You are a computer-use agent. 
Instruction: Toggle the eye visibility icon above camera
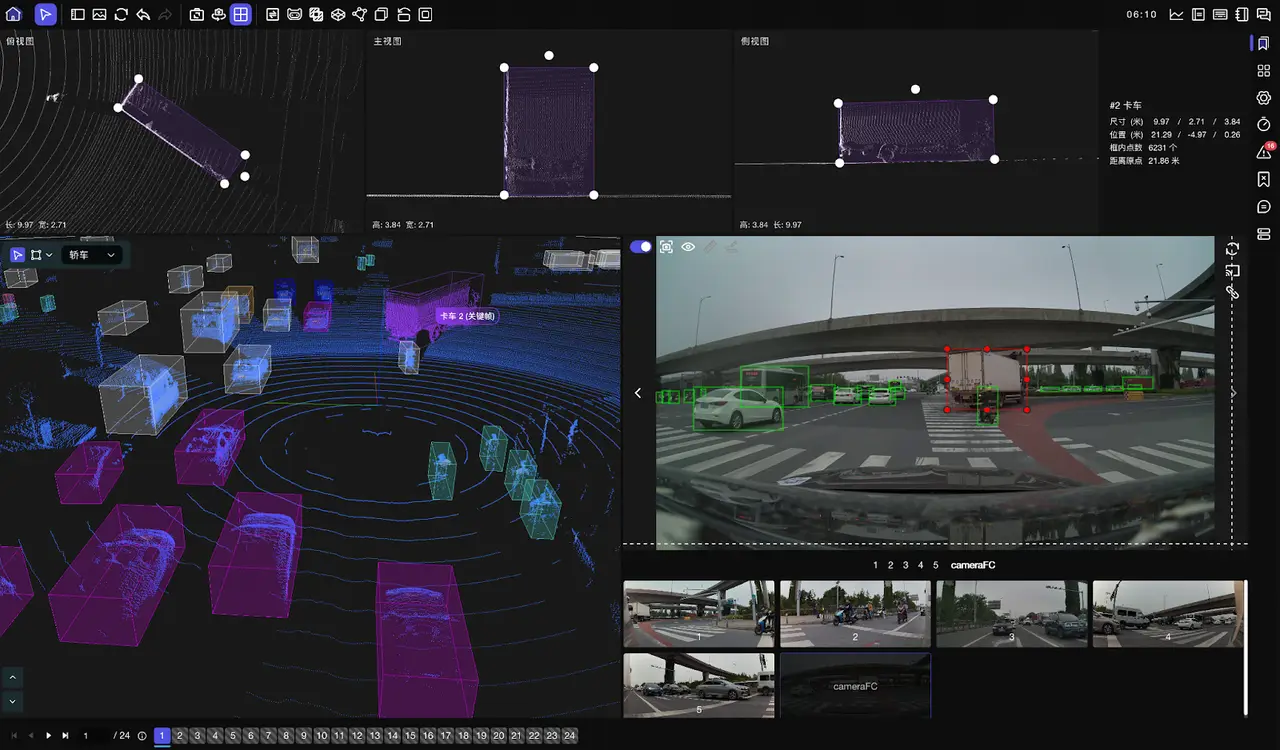coord(688,247)
